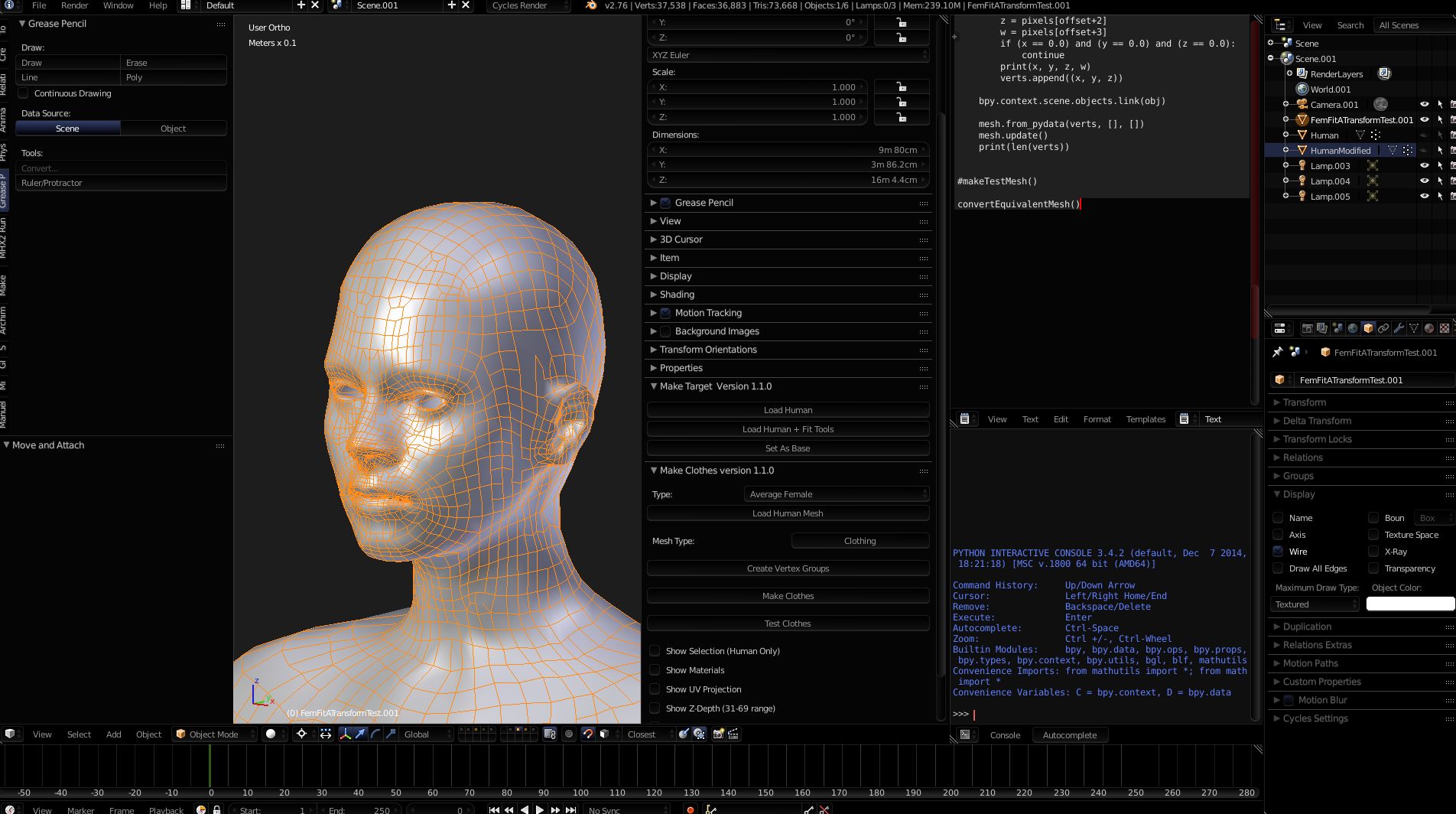
Task: Click the Make Clothes button
Action: [788, 596]
